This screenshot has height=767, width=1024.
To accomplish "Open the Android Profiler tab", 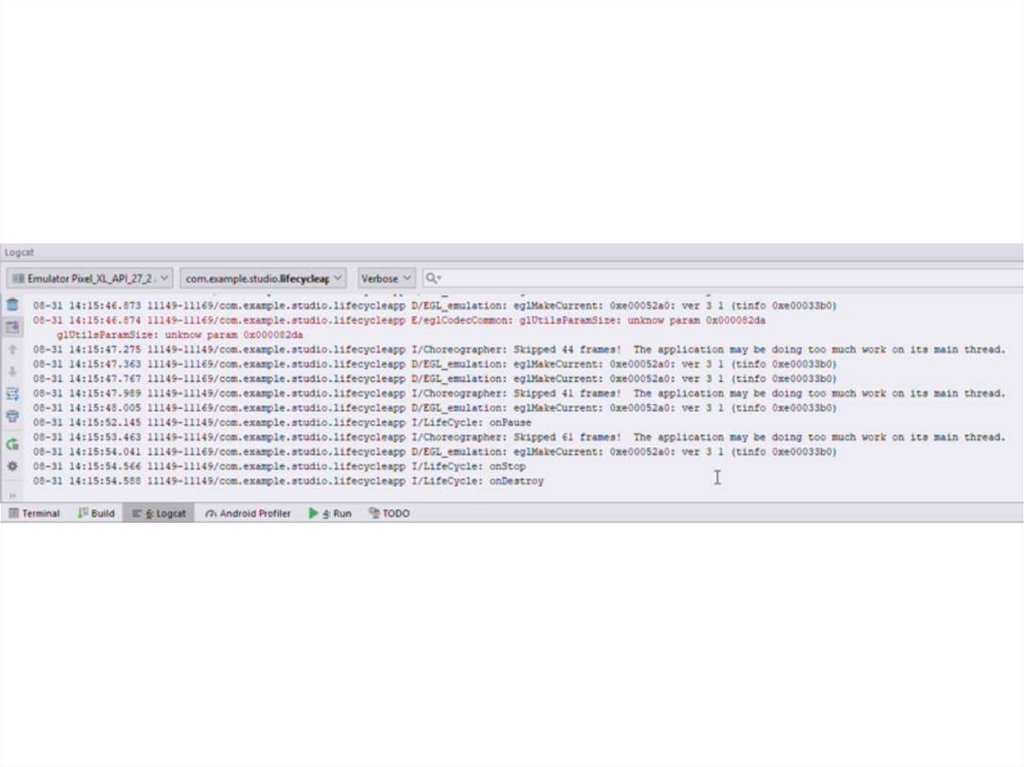I will tap(248, 514).
